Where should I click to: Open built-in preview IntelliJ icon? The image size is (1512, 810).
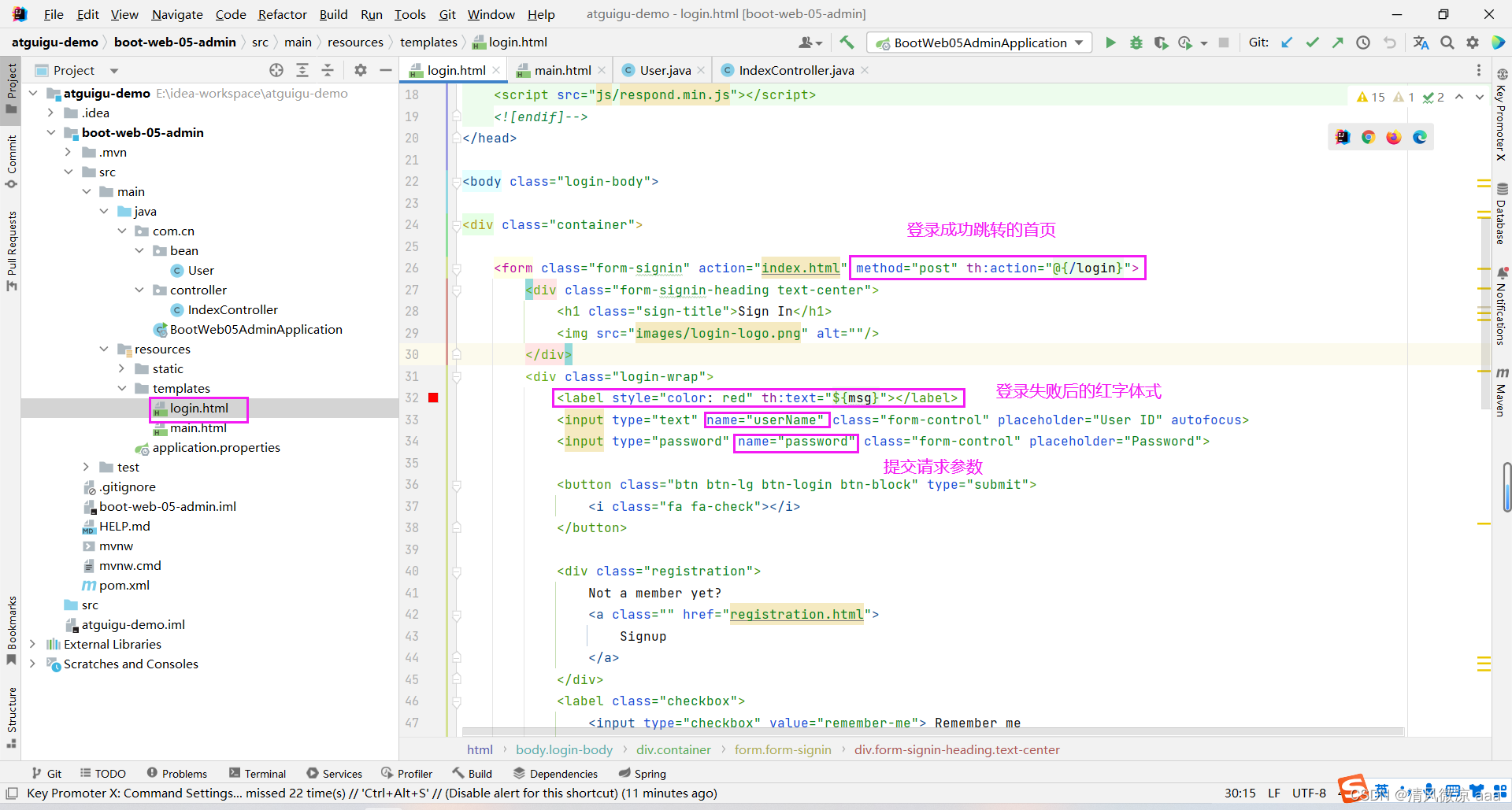1343,137
